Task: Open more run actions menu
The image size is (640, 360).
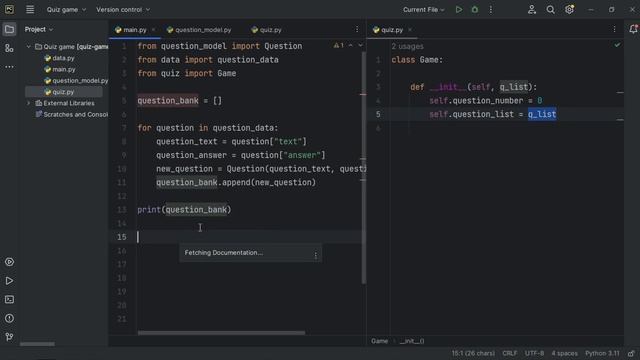Action: coord(491,9)
